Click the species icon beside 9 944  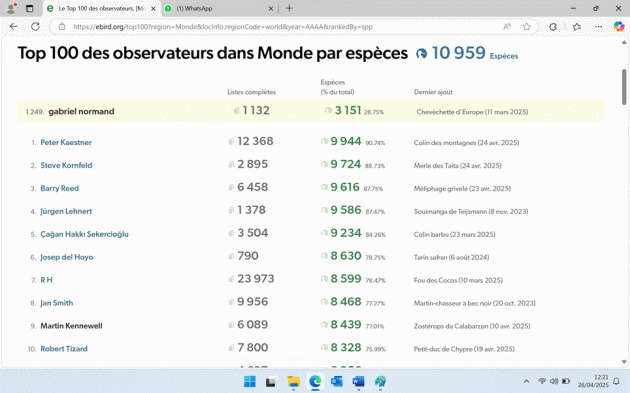pyautogui.click(x=324, y=141)
